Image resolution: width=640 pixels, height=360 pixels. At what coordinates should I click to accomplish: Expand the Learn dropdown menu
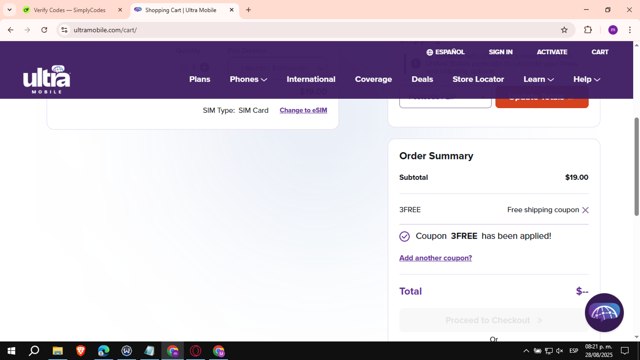[x=538, y=79]
